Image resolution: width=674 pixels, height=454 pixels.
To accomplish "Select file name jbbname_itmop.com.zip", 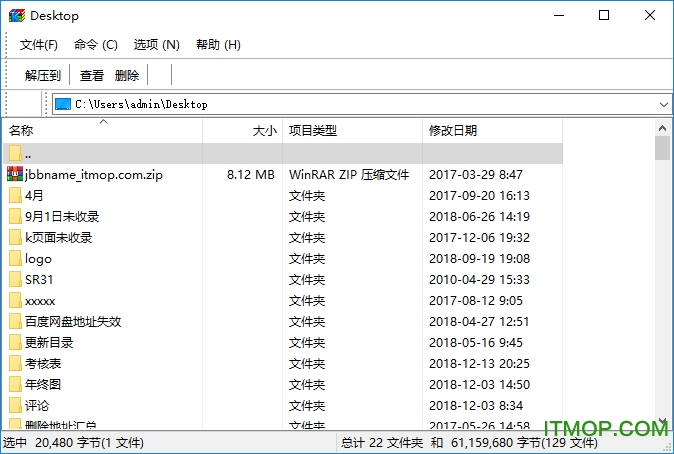I will pos(94,175).
